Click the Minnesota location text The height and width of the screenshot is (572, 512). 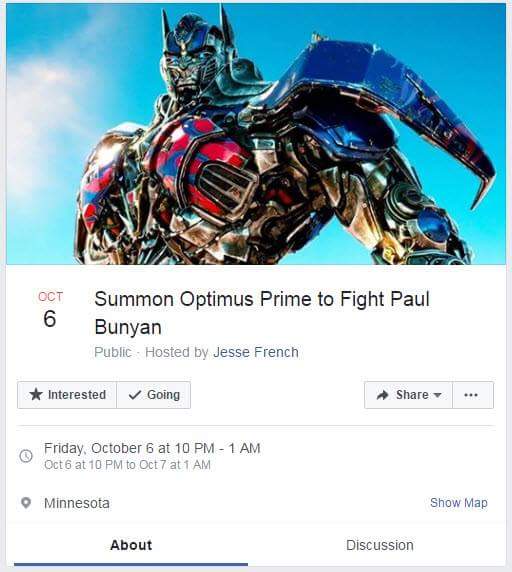(x=77, y=503)
